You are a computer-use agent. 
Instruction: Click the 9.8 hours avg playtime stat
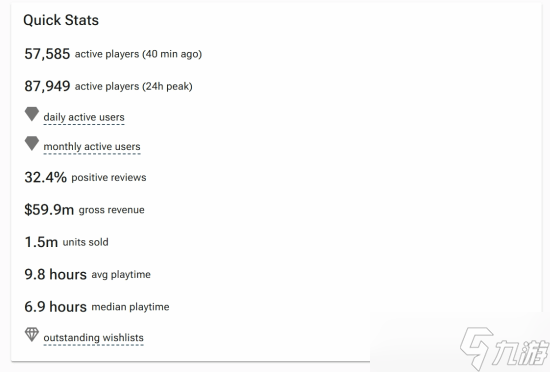[87, 274]
